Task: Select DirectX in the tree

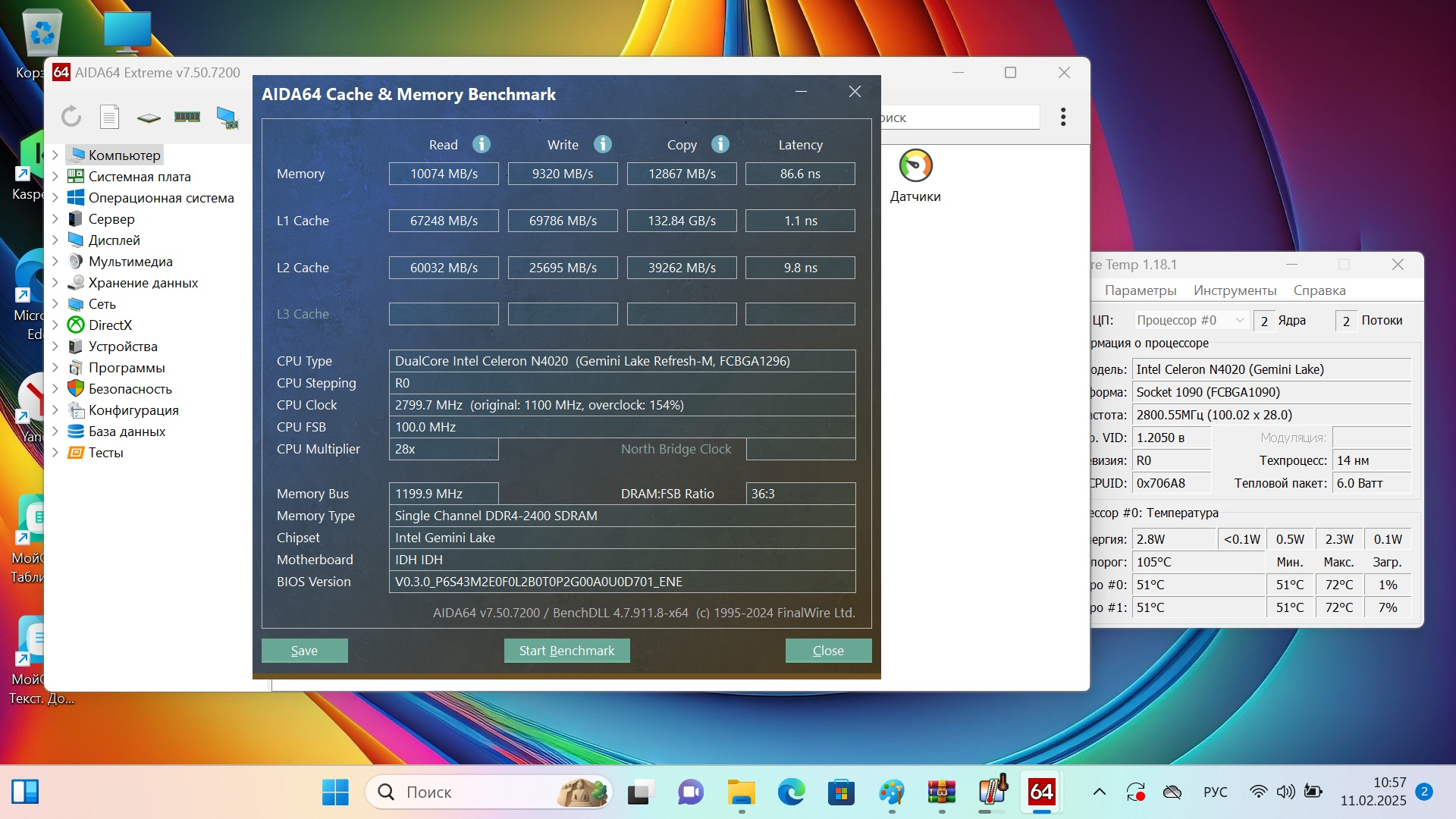Action: (110, 325)
